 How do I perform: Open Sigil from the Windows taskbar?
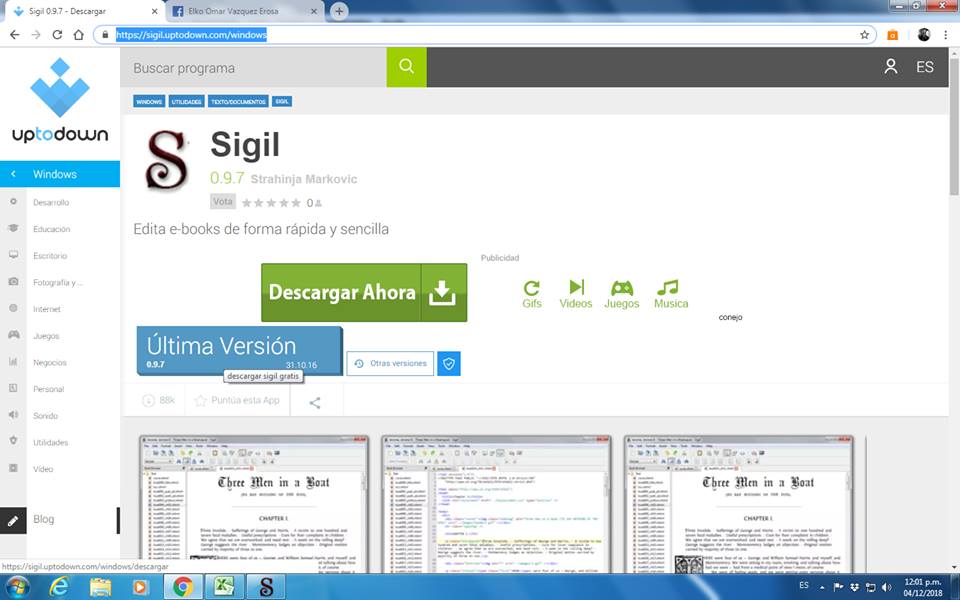pyautogui.click(x=267, y=586)
